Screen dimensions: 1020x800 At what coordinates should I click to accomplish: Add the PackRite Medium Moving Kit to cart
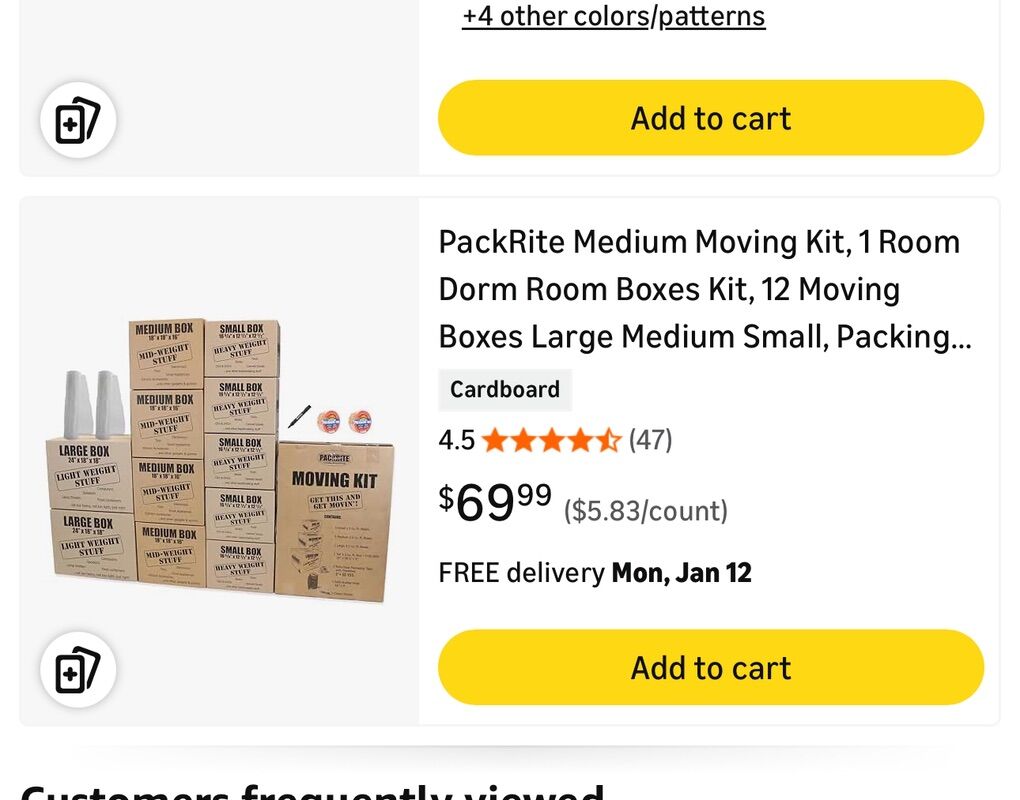pos(710,667)
